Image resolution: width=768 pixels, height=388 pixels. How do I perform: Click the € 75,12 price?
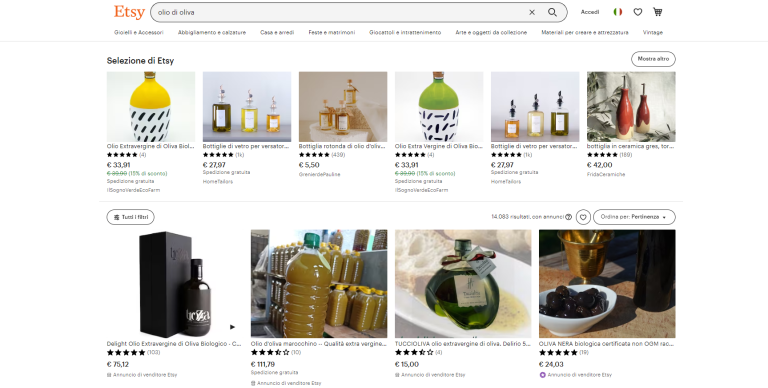(118, 364)
